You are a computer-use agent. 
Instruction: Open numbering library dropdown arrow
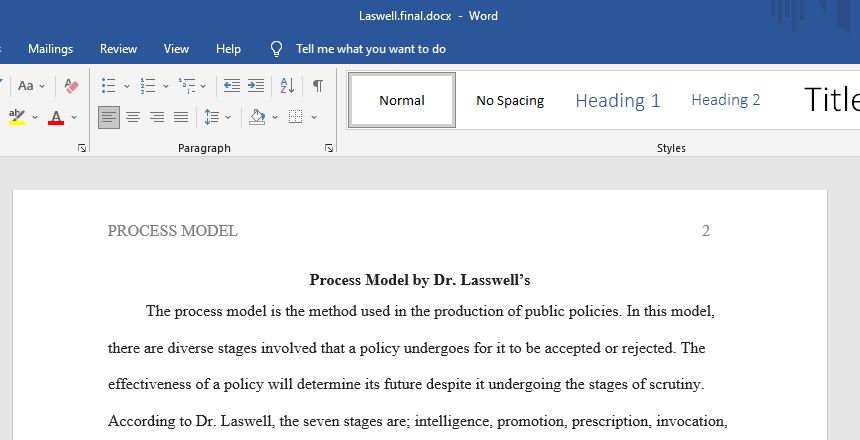coord(166,86)
